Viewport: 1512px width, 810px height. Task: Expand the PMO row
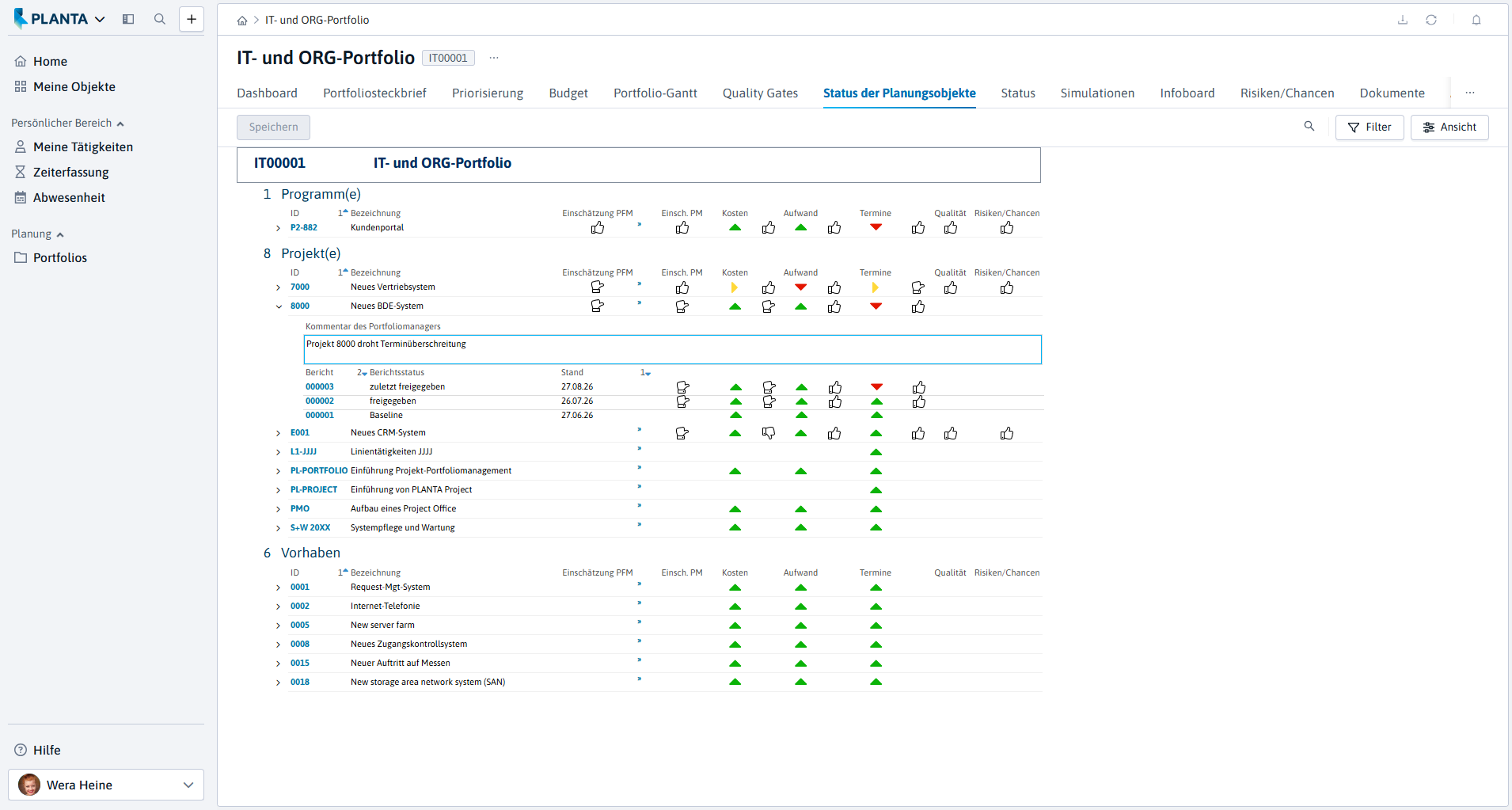(x=278, y=509)
